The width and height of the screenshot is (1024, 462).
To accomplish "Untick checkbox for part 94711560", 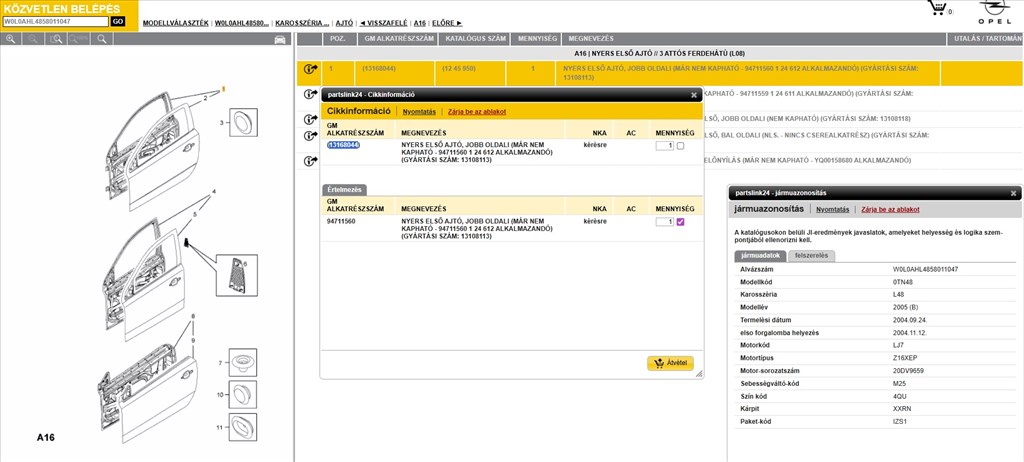I will tap(680, 222).
